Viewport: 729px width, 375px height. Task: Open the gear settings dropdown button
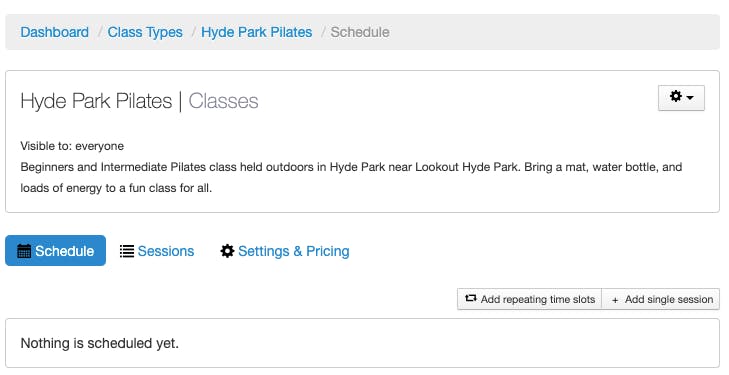pyautogui.click(x=681, y=98)
